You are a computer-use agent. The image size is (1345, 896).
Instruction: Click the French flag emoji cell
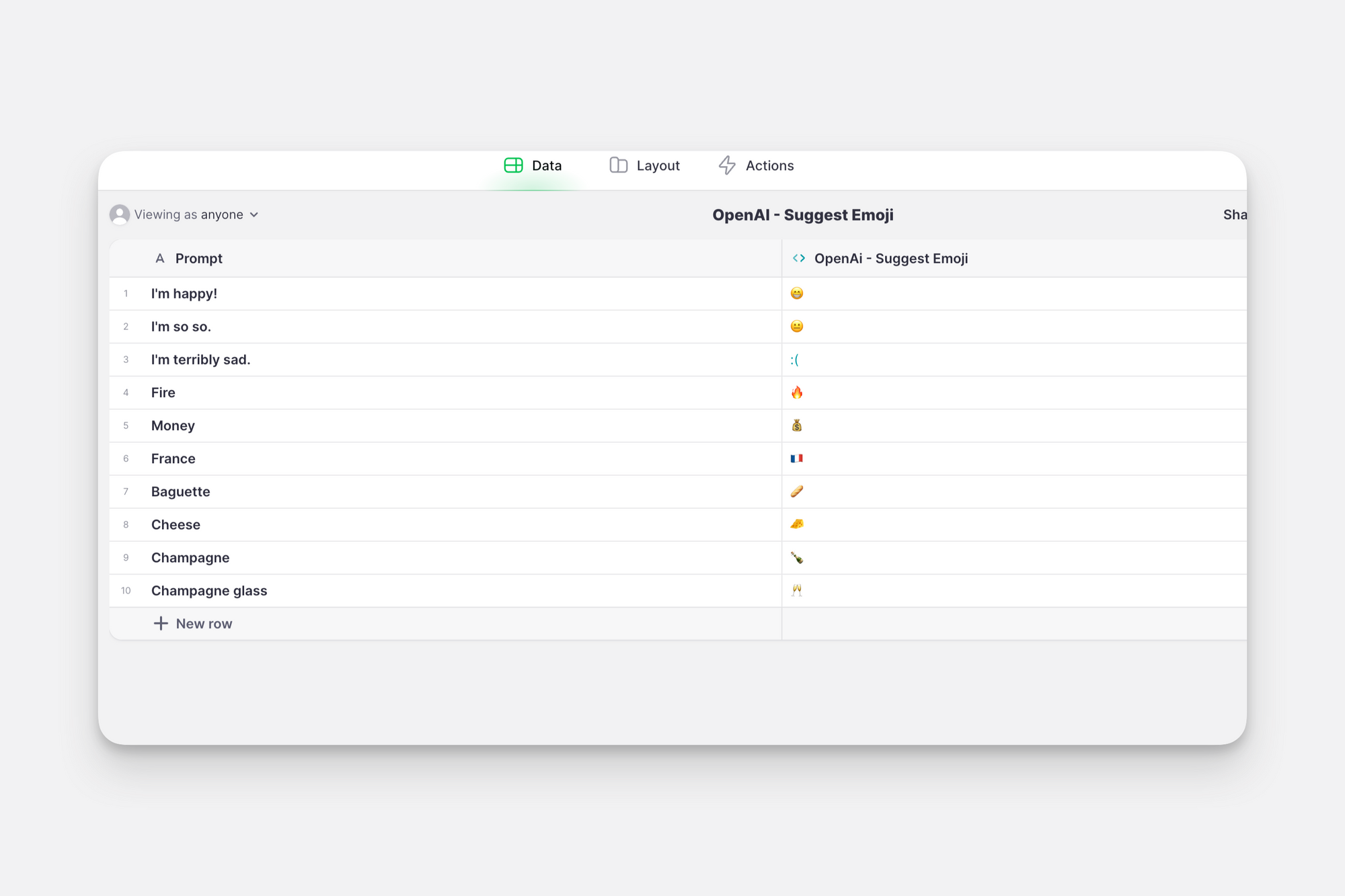[797, 458]
